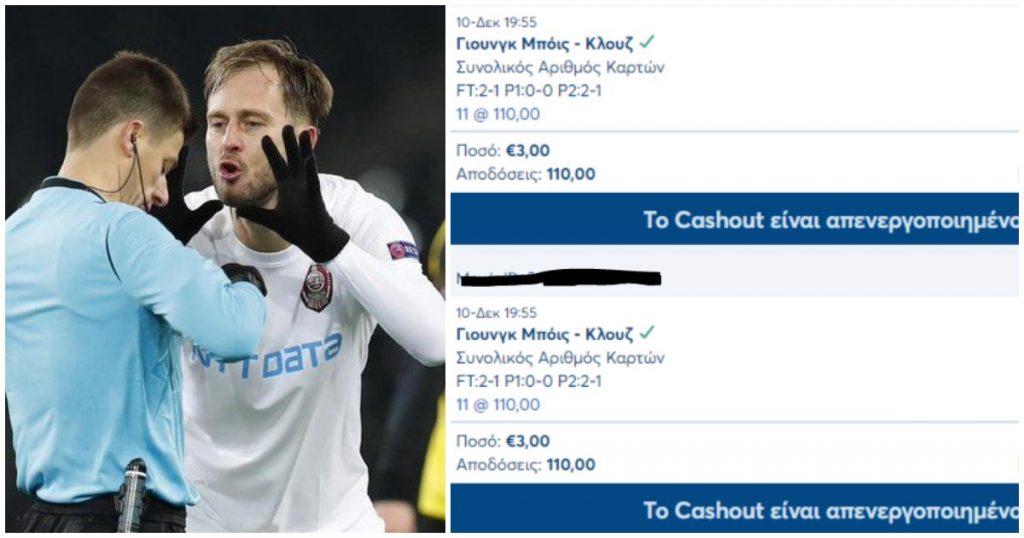Click the first FT:2-1 P1:0-0 P2:2-1 score line
Screen dimensions: 1024x538
coord(528,91)
